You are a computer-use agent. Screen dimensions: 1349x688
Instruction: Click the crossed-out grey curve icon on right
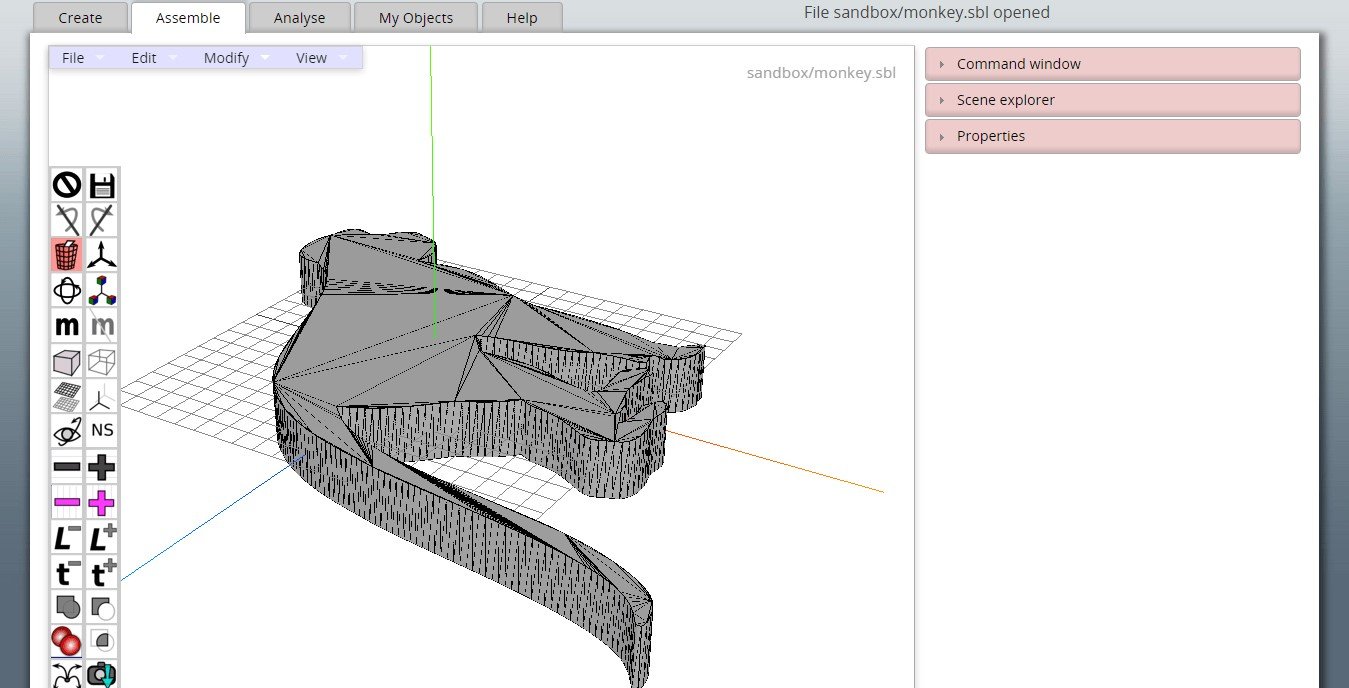pyautogui.click(x=102, y=220)
